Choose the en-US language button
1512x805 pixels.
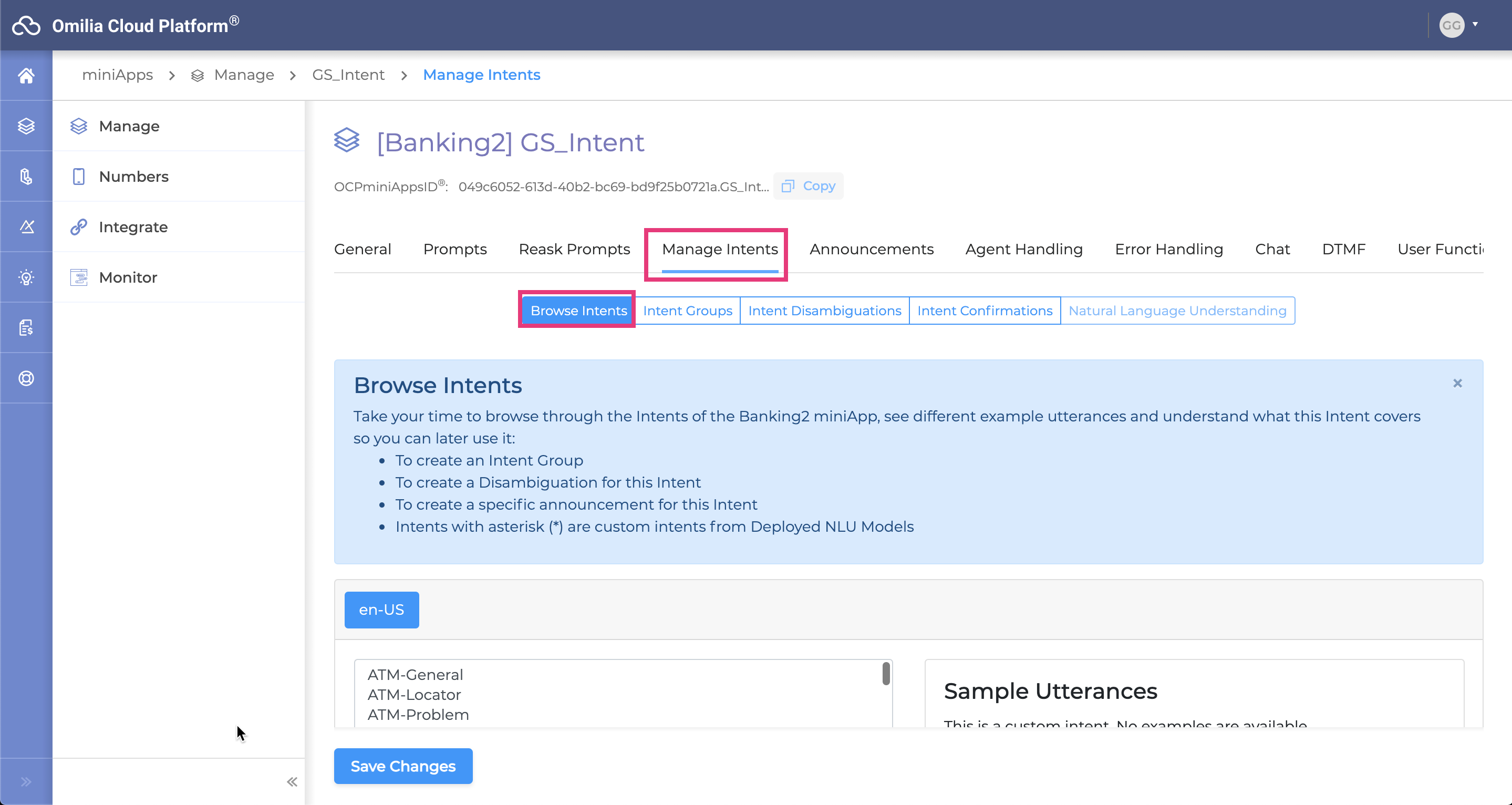tap(381, 610)
